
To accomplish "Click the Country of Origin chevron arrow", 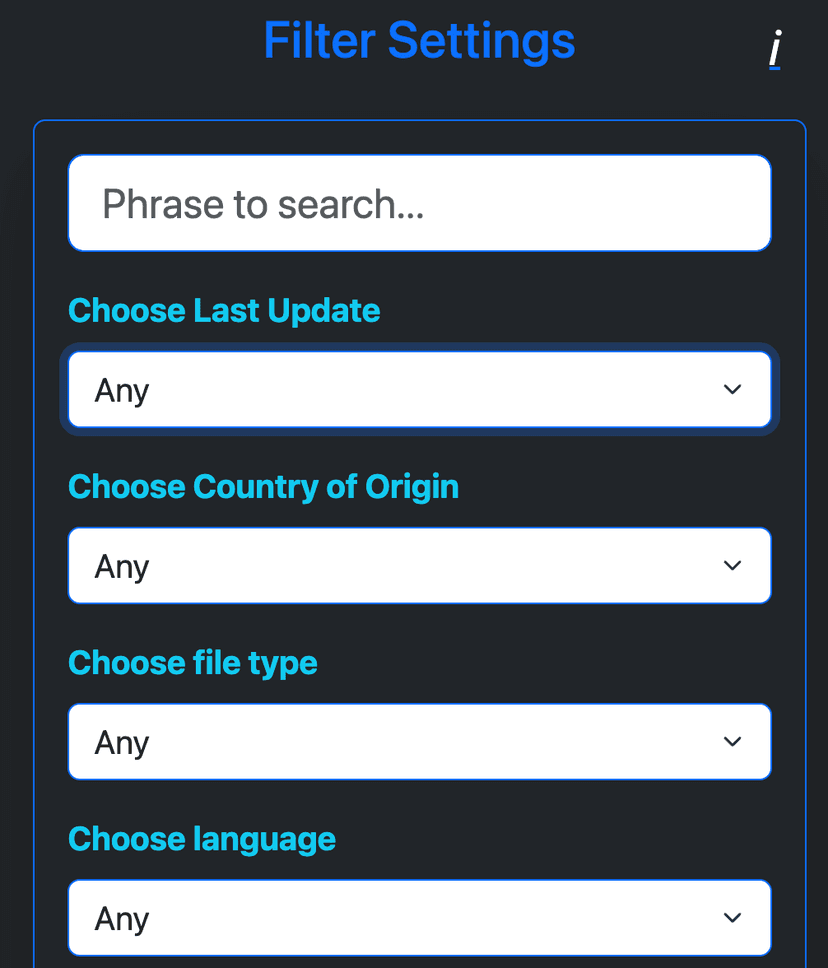I will [x=731, y=565].
